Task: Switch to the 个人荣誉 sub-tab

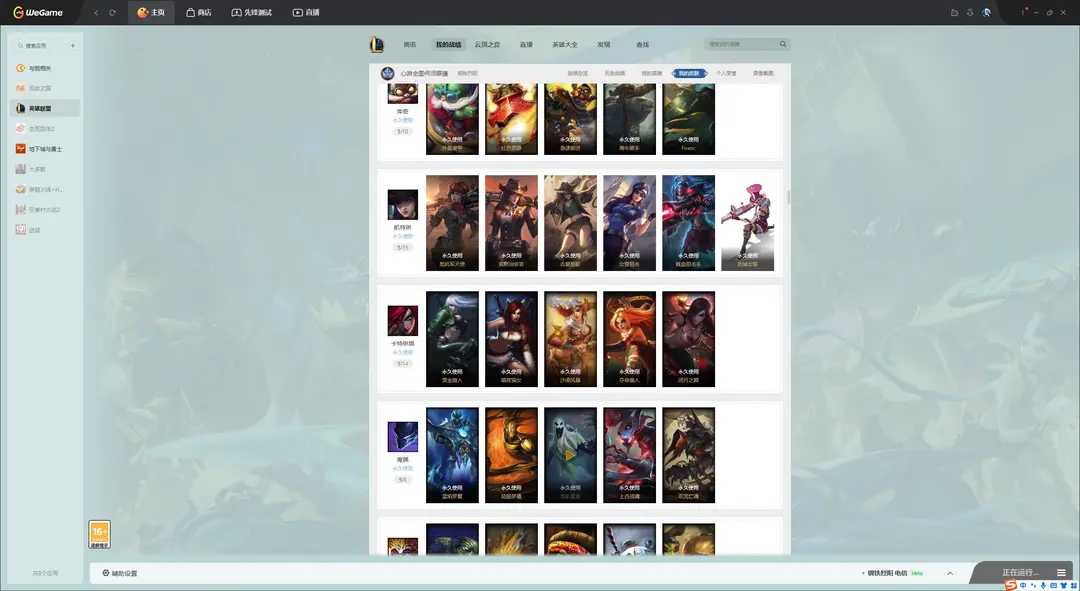Action: pos(726,73)
